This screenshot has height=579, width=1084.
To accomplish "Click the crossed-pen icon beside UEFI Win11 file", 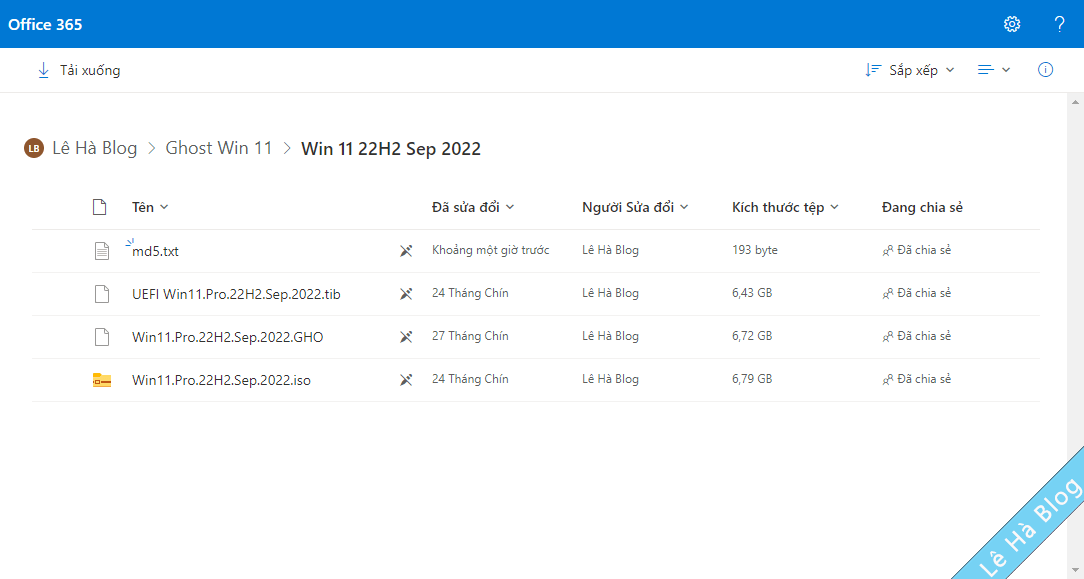I will coord(406,293).
